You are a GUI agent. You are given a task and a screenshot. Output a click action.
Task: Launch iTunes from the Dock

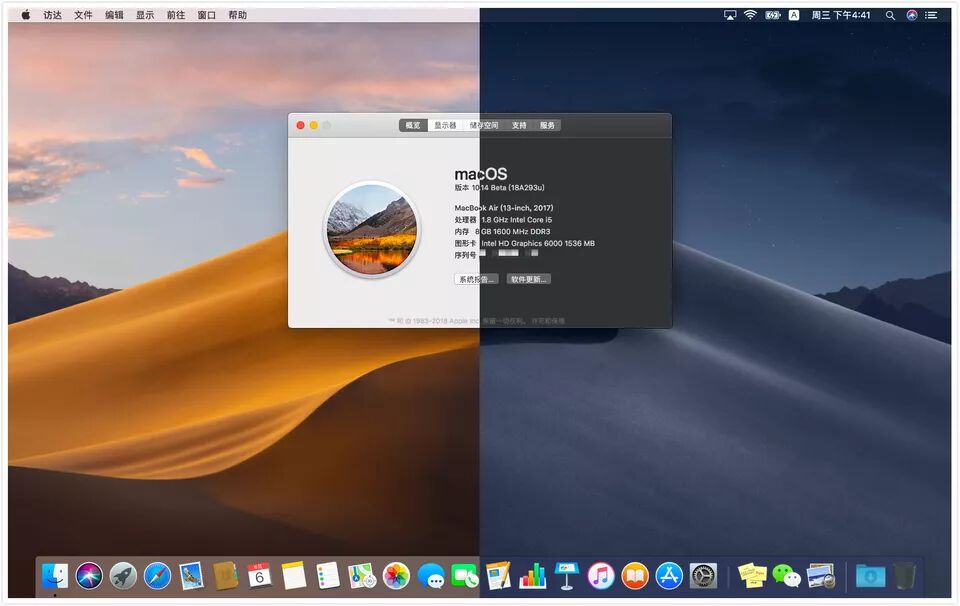pos(601,576)
